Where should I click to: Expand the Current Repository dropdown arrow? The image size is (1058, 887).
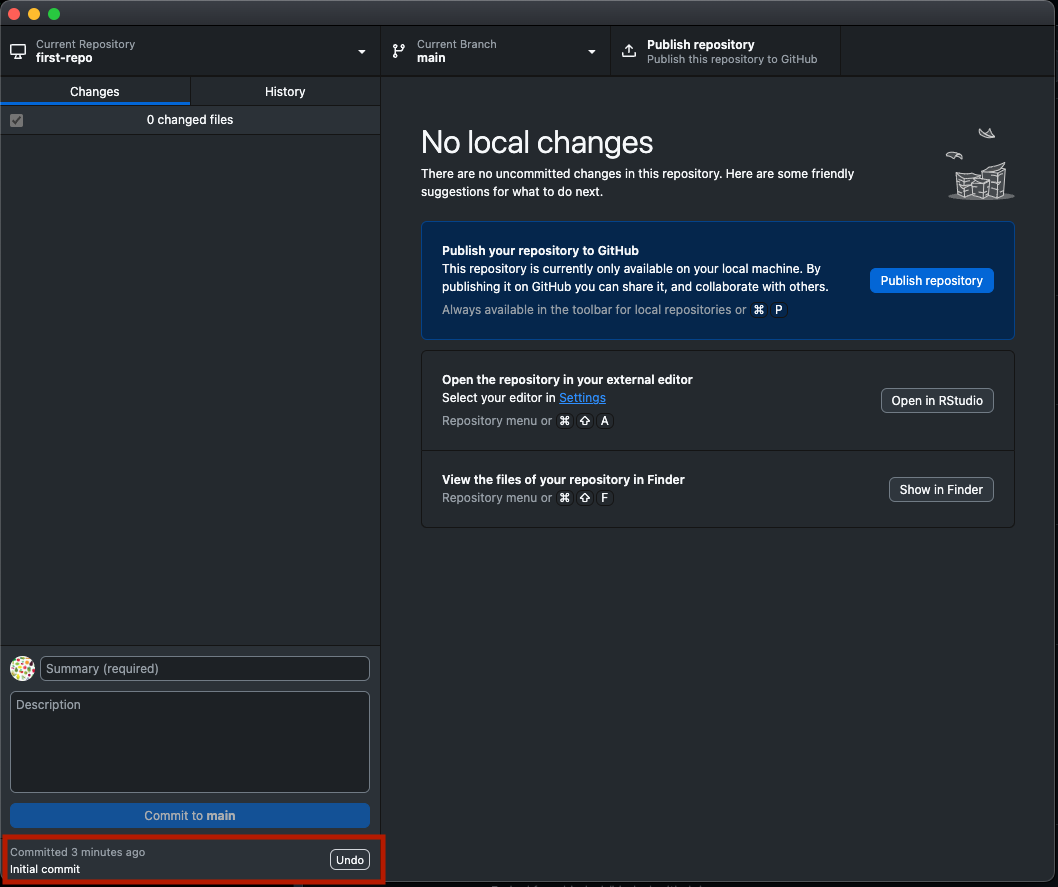[362, 52]
